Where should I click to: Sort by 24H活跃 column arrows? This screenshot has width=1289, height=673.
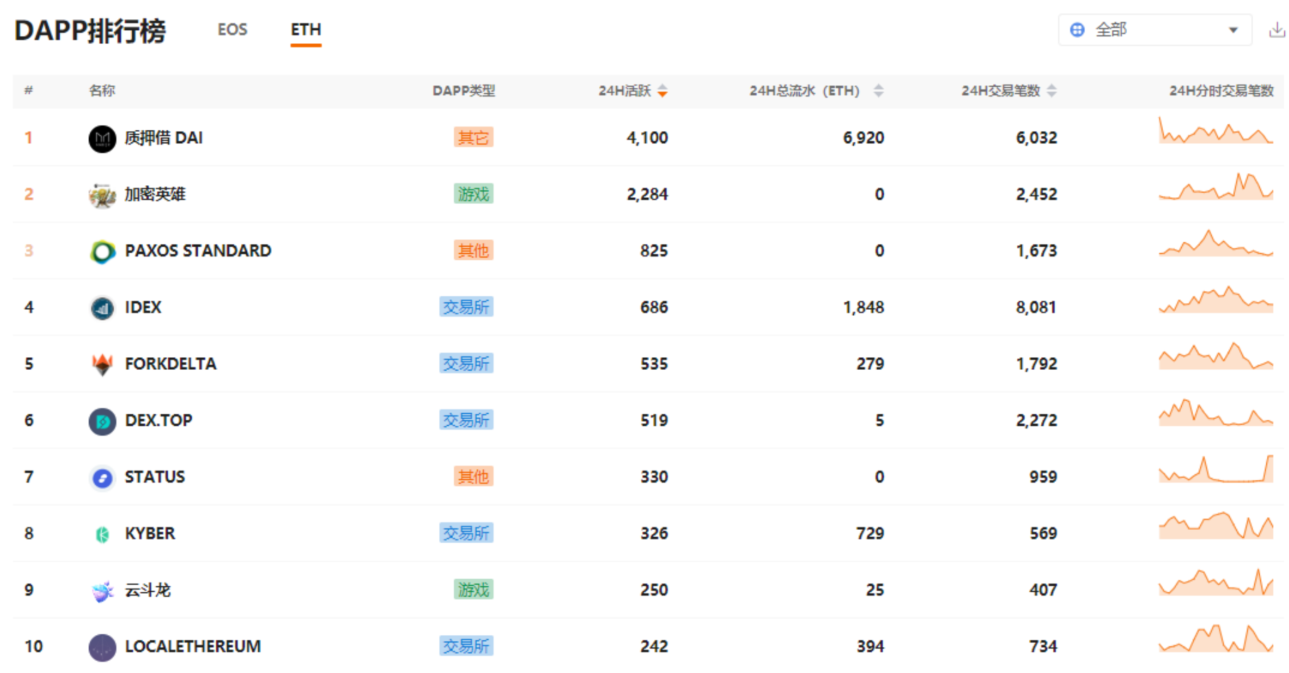(x=662, y=91)
